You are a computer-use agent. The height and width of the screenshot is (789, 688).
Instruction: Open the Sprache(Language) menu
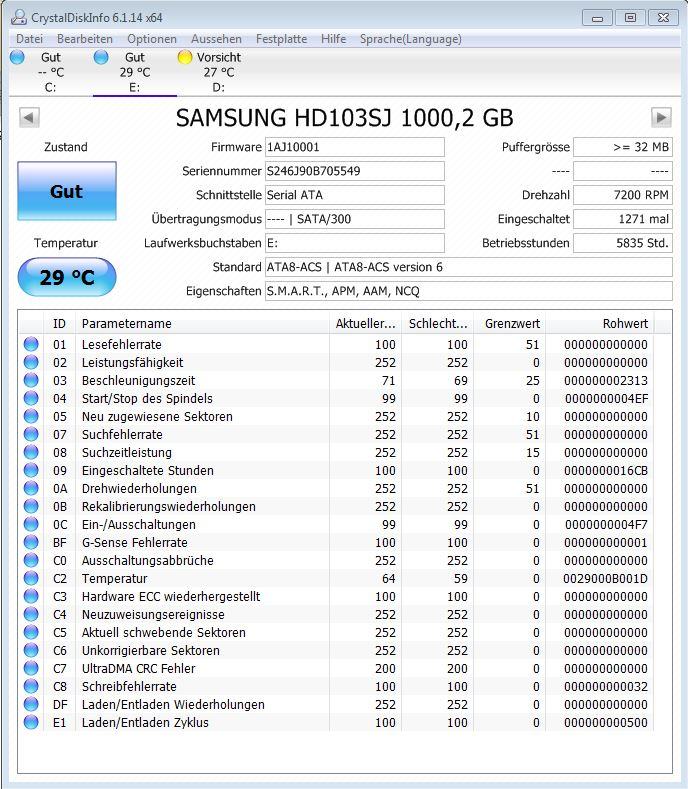(x=411, y=39)
